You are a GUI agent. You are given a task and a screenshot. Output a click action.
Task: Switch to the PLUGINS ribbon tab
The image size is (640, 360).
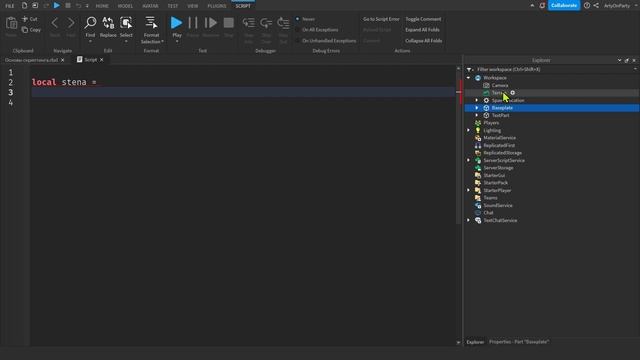coord(217,6)
